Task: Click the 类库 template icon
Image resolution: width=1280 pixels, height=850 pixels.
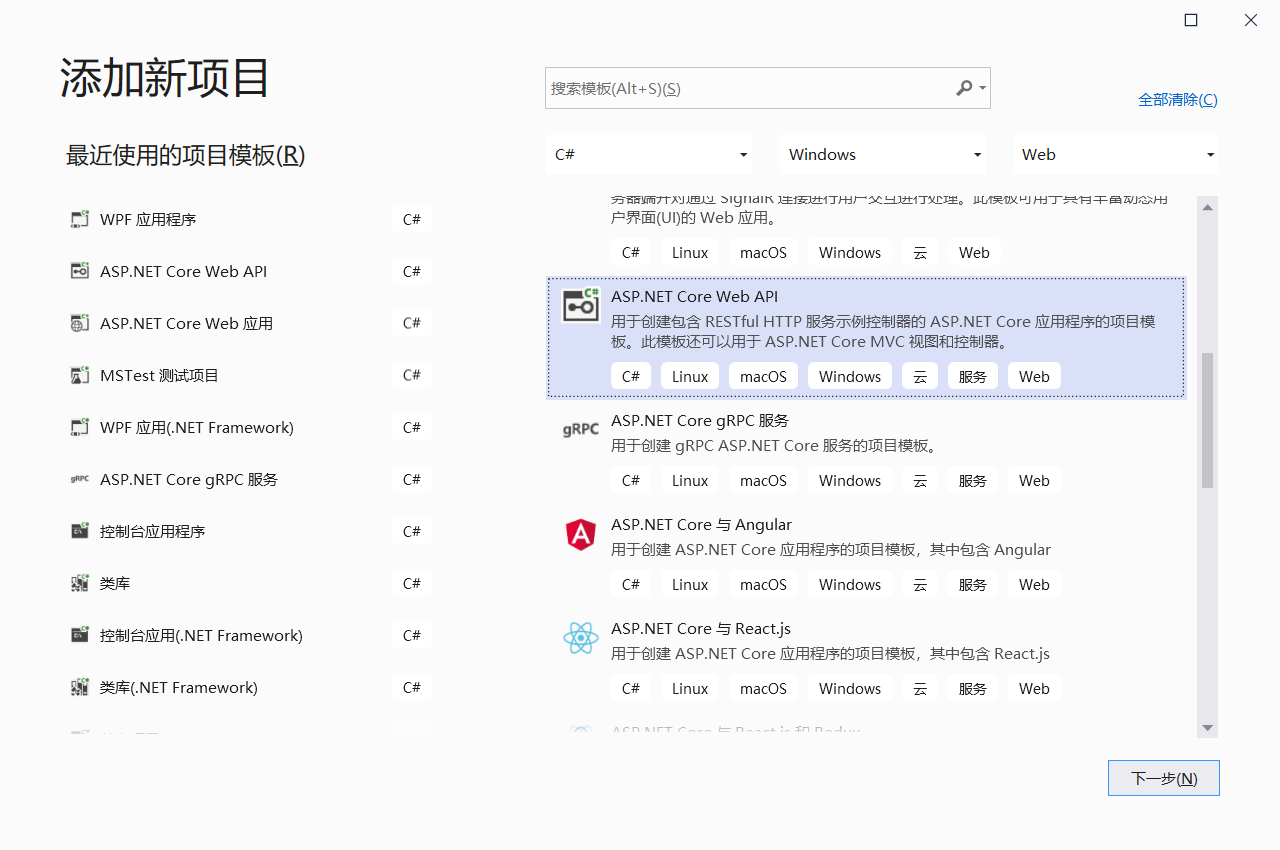Action: [x=80, y=583]
